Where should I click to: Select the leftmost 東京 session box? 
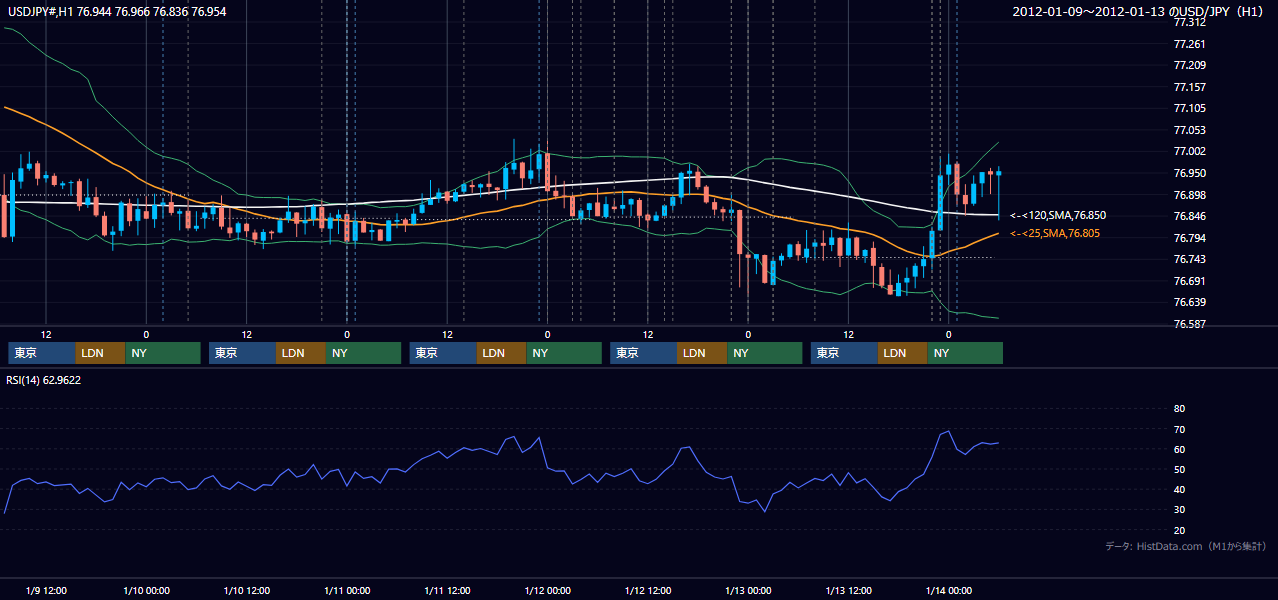42,353
